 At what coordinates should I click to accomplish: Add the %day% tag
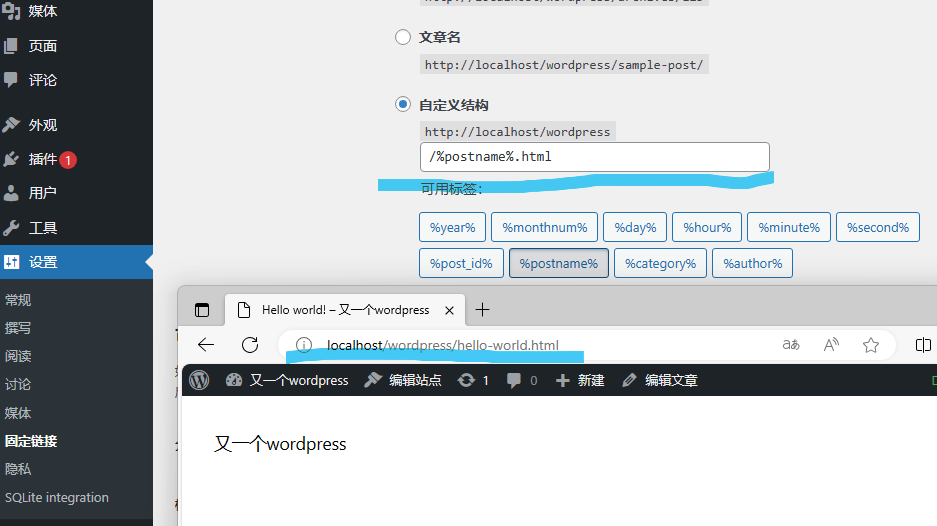pos(635,227)
